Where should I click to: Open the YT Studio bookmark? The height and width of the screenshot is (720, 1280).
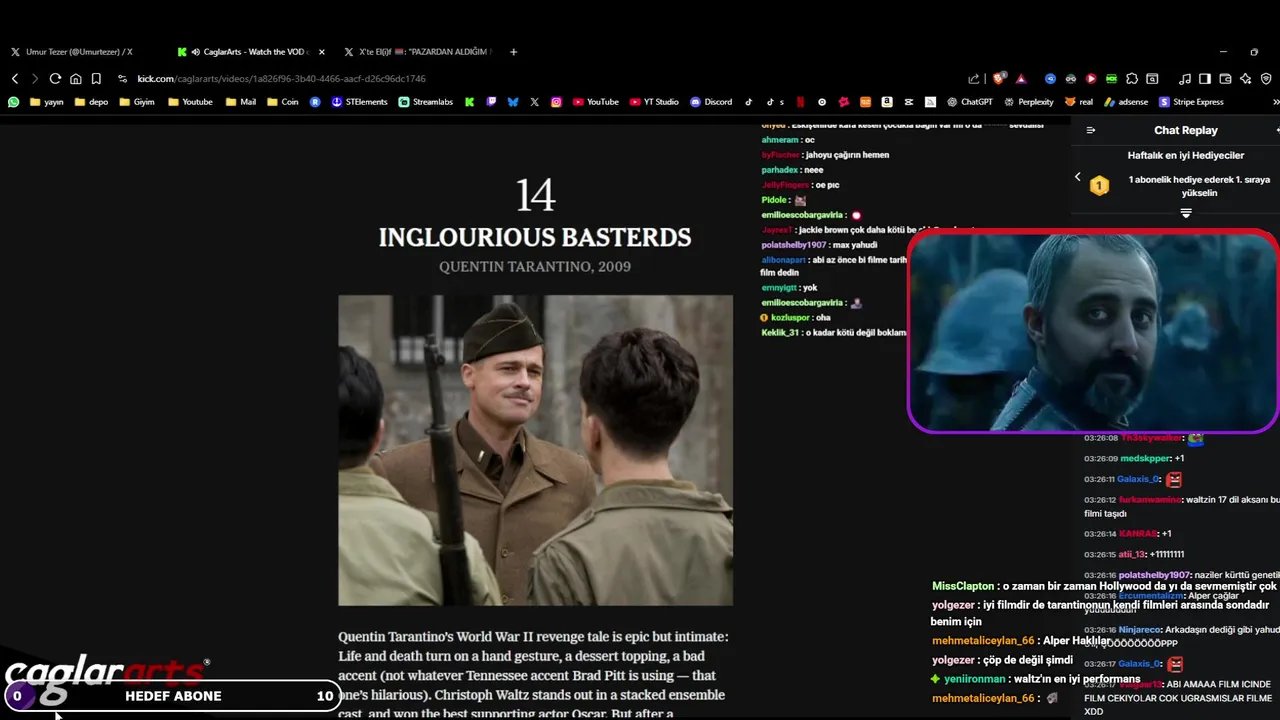click(x=654, y=102)
